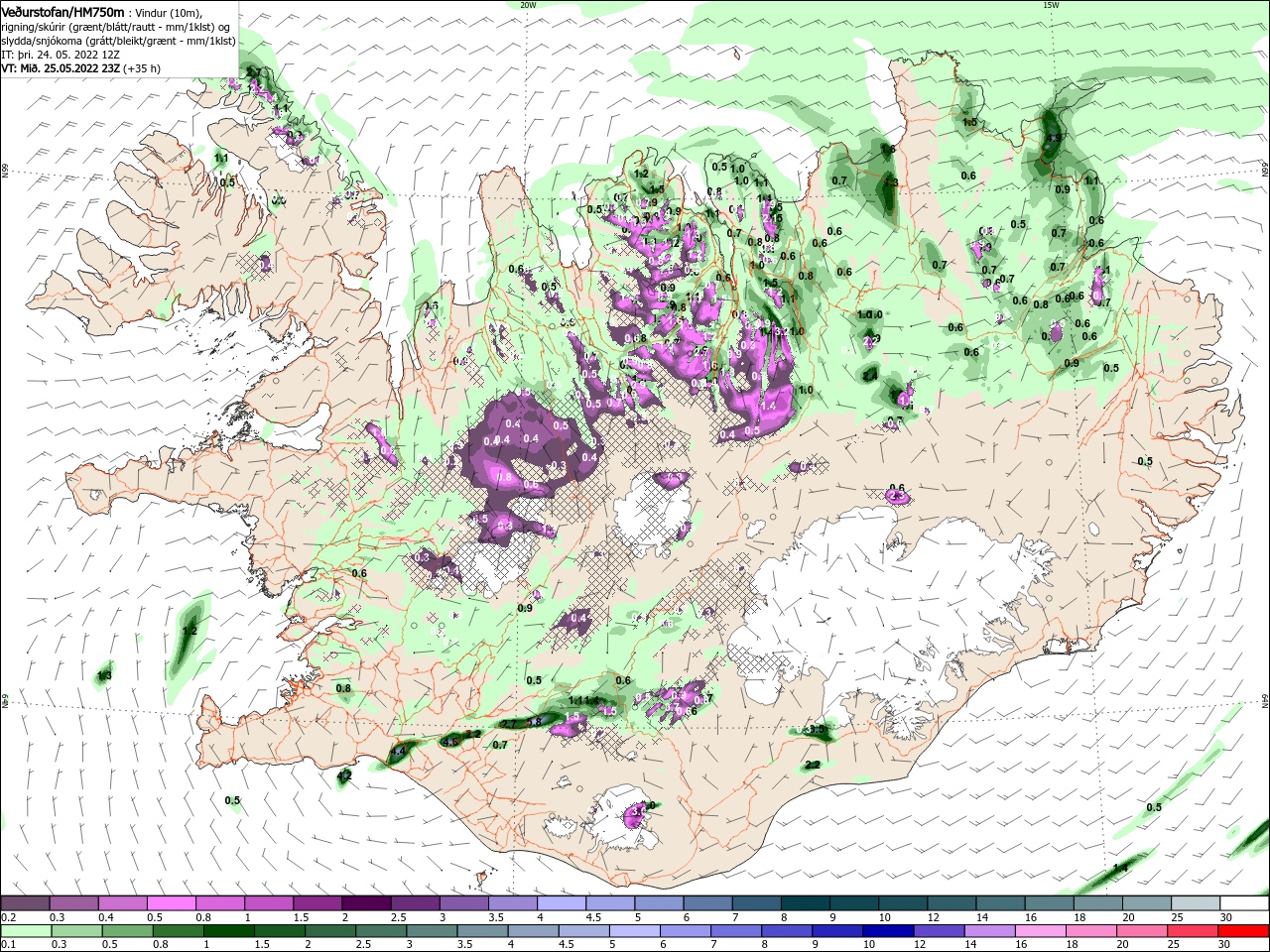The height and width of the screenshot is (952, 1270).
Task: Click the 0.2 label under the snow scale
Action: [x=8, y=917]
